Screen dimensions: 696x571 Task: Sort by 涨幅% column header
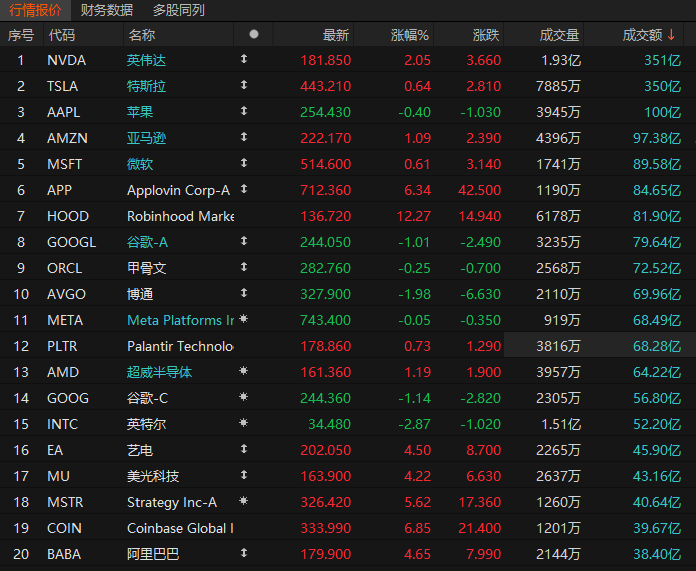[409, 35]
